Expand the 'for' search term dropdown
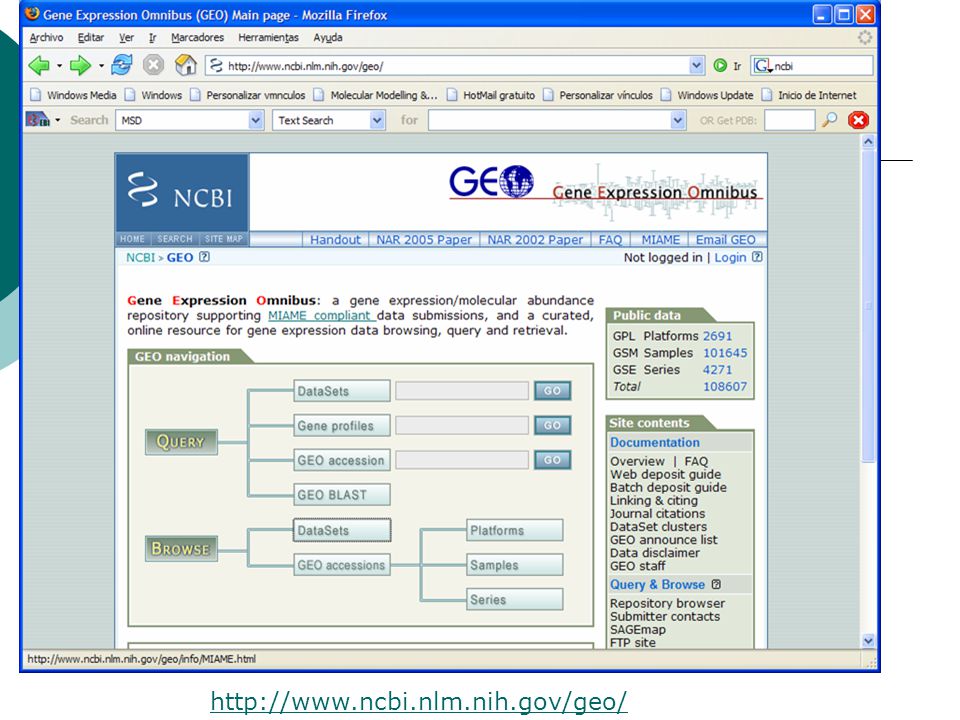The width and height of the screenshot is (960, 720). [x=677, y=120]
